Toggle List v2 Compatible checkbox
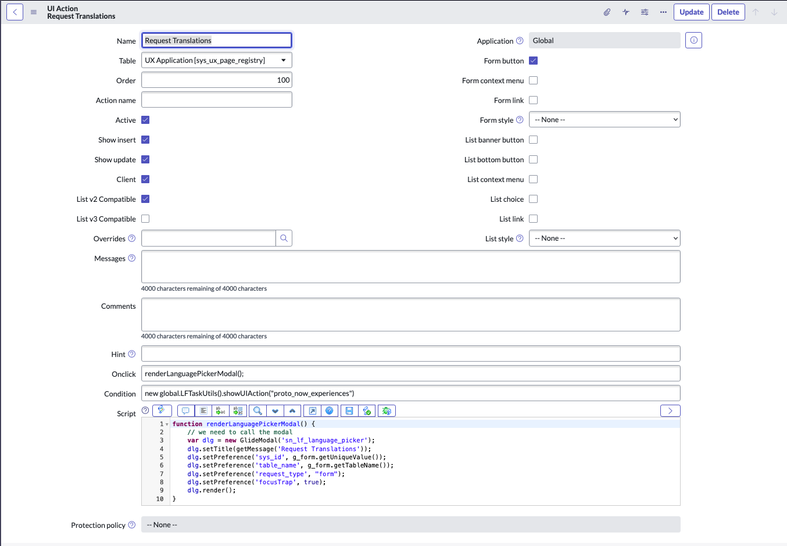 click(146, 199)
